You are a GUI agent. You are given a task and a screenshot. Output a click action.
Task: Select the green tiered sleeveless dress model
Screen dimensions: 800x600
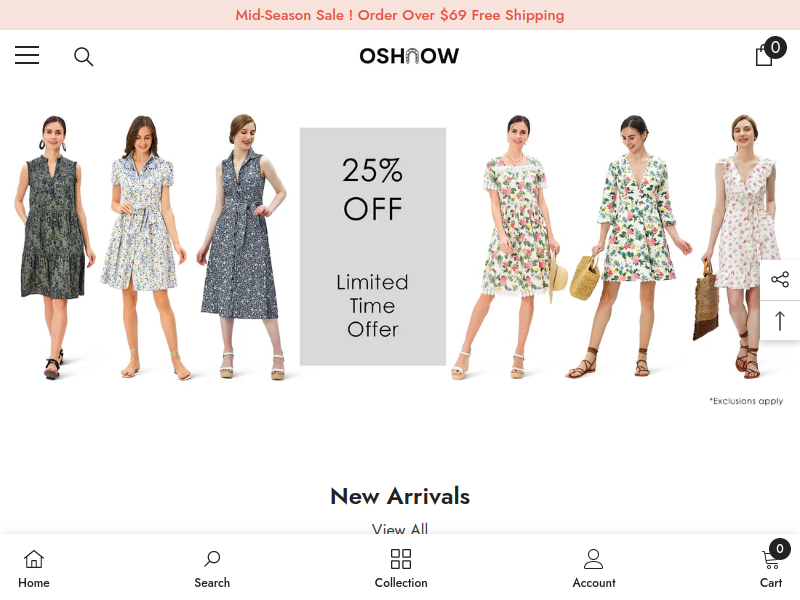(x=53, y=247)
